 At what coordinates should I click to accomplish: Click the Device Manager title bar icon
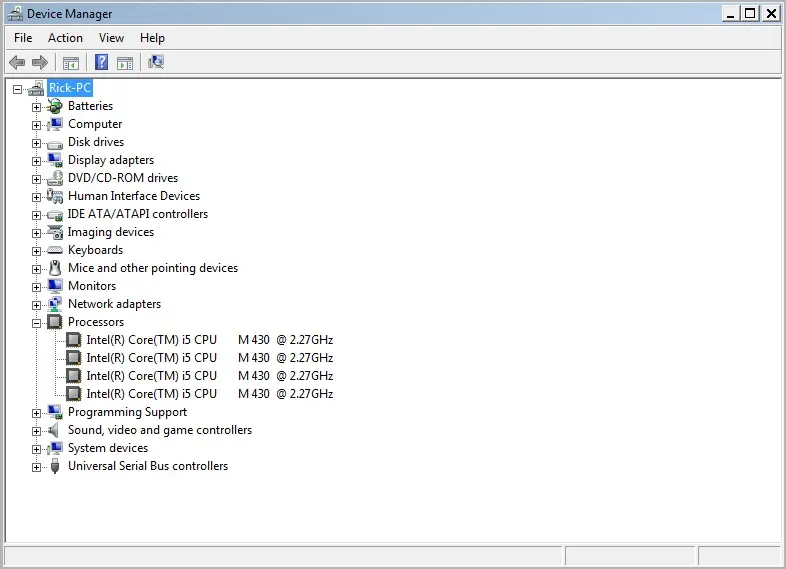[x=15, y=14]
